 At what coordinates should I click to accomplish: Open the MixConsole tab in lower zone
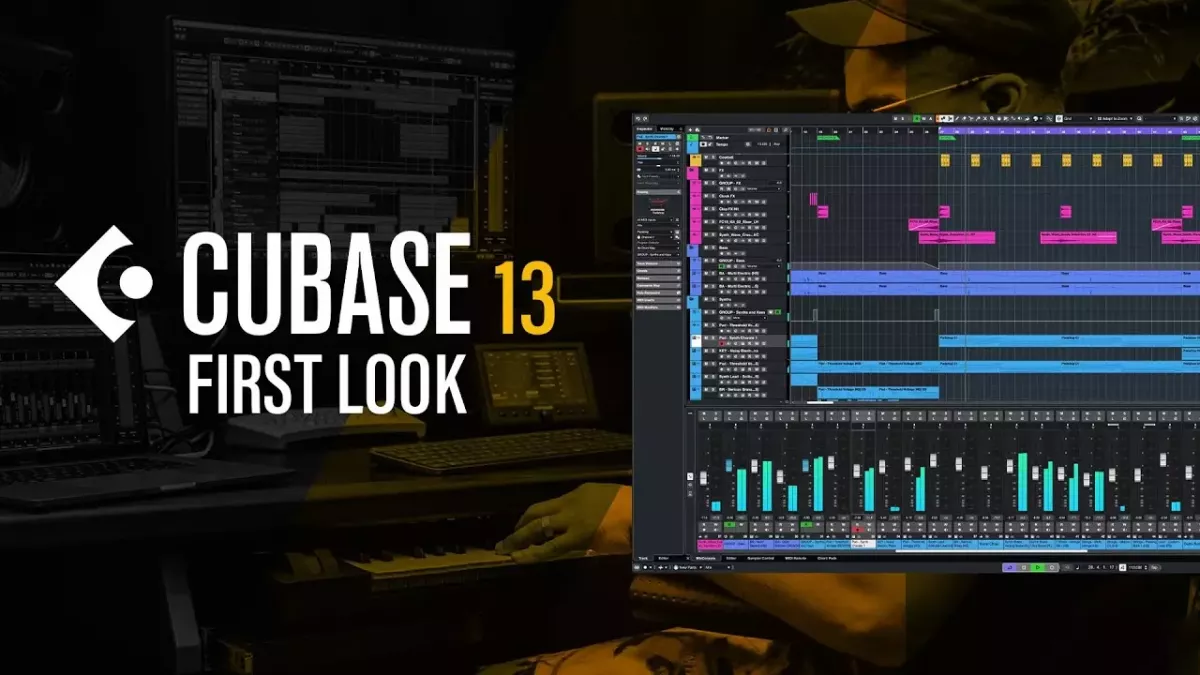pyautogui.click(x=705, y=558)
